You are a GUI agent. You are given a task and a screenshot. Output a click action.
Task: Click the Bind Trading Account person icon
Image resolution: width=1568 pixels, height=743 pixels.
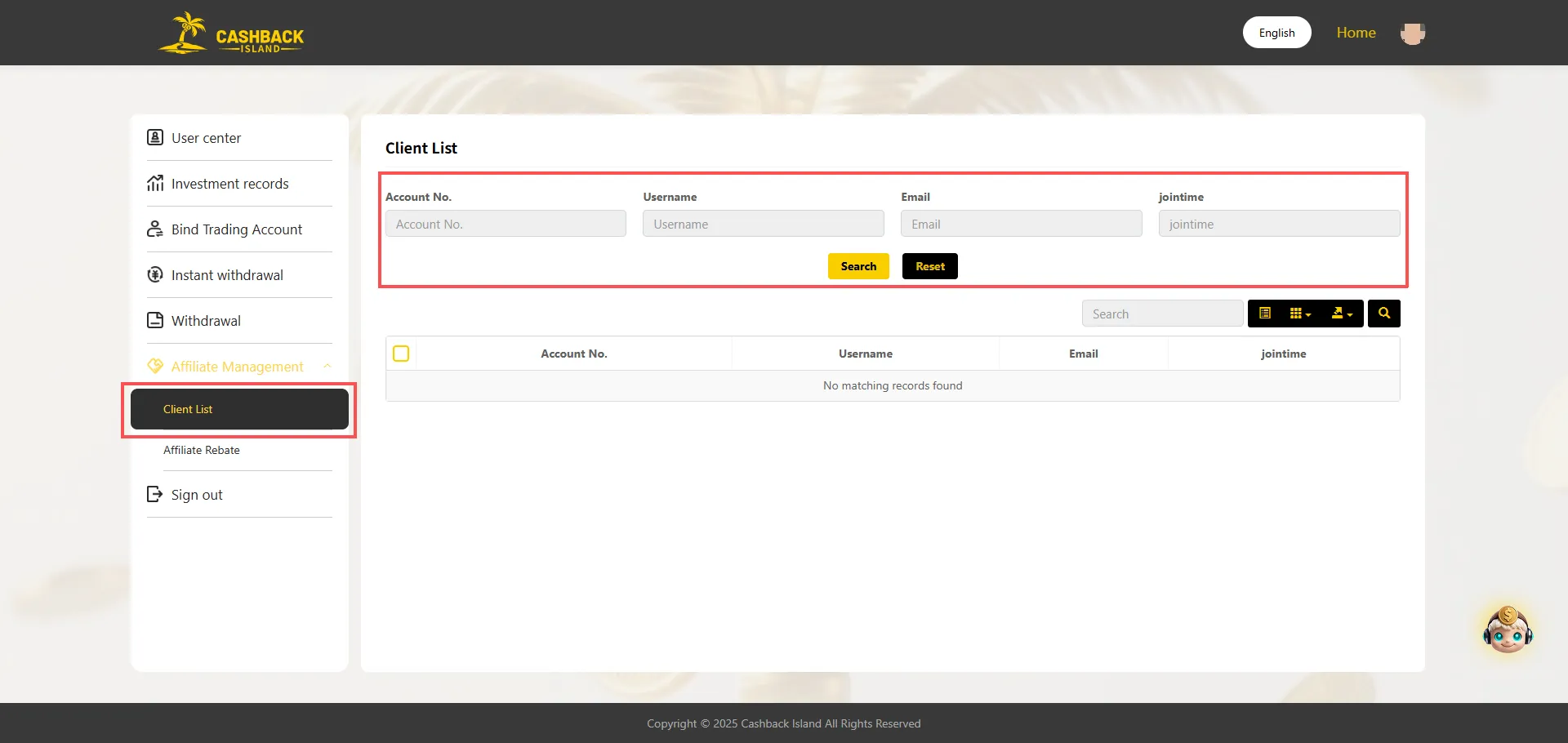tap(155, 229)
